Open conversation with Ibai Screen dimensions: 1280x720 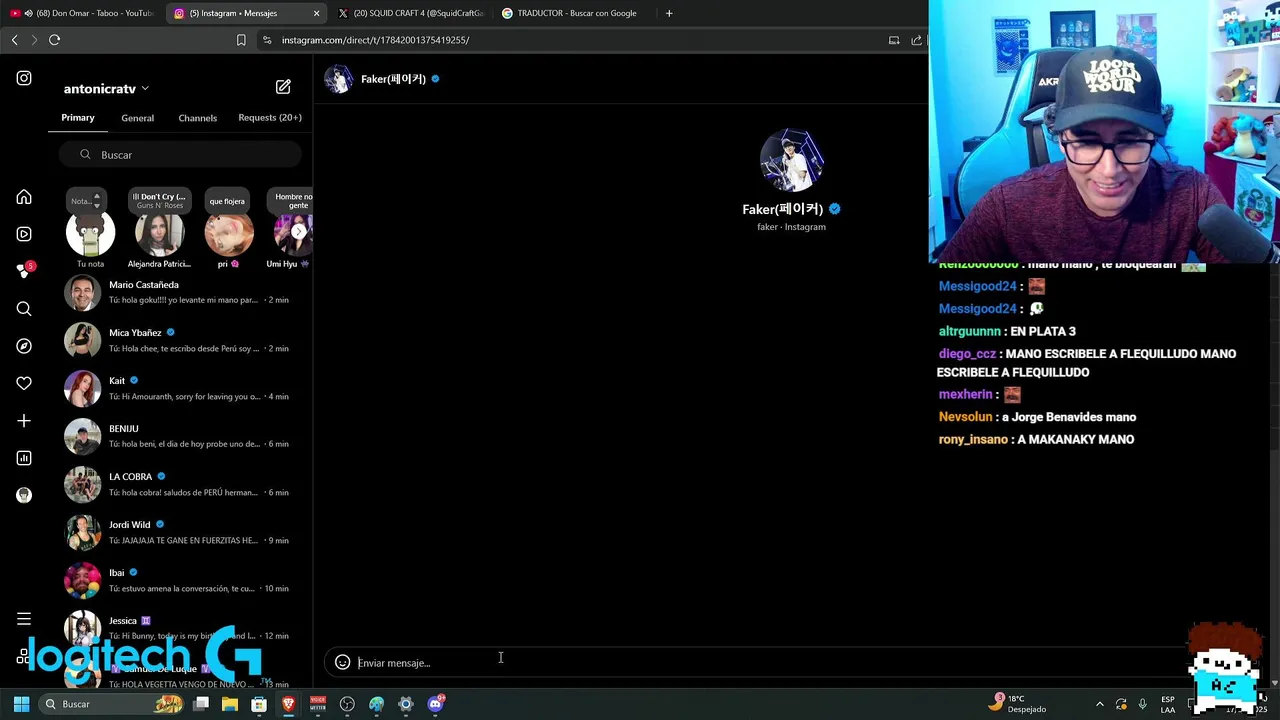tap(180, 580)
